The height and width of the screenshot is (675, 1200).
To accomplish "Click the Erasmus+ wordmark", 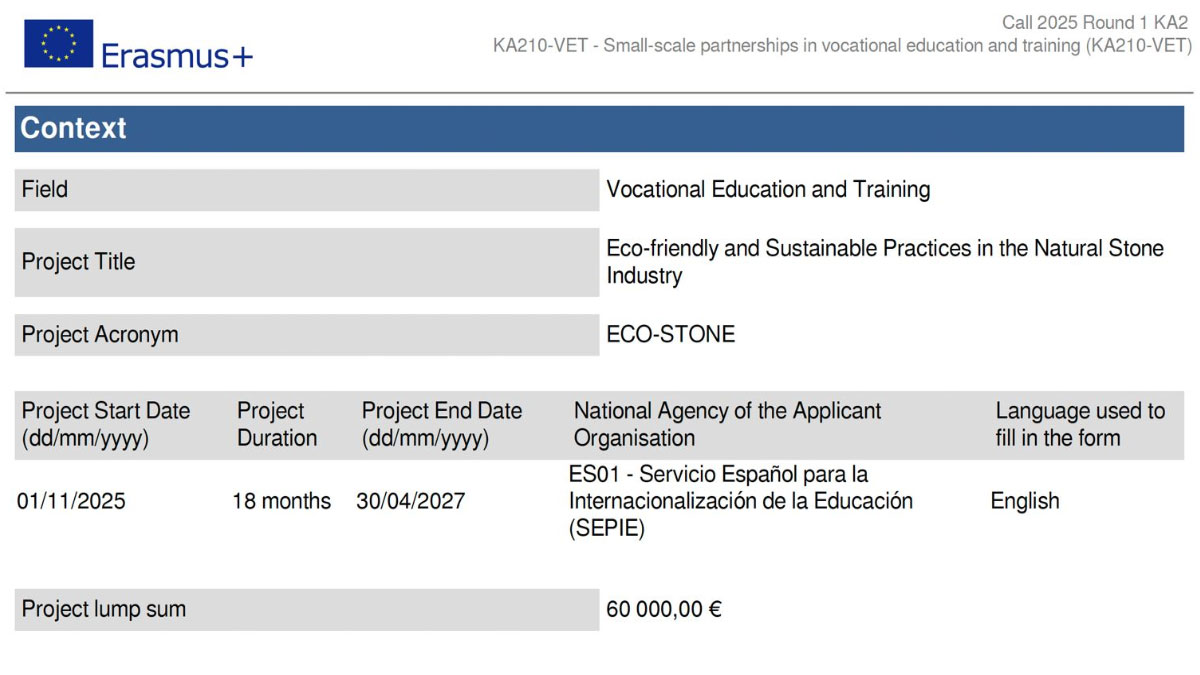I will [x=177, y=56].
